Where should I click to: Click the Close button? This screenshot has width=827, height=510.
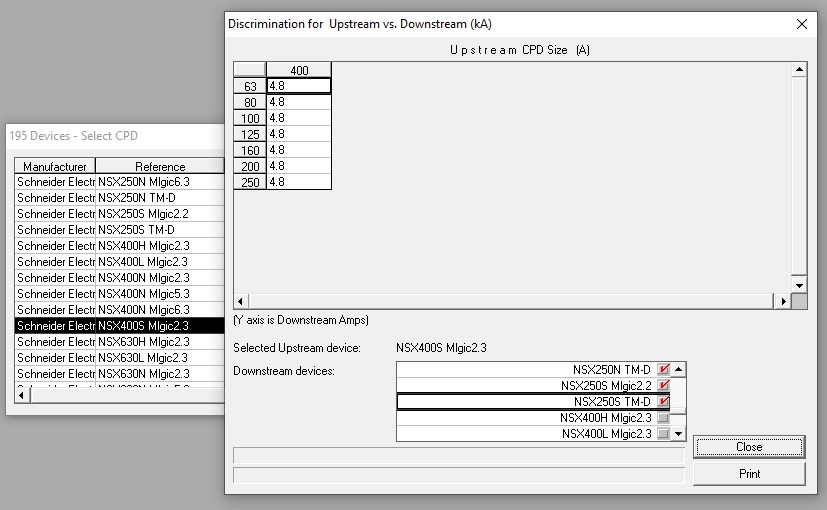(x=749, y=447)
